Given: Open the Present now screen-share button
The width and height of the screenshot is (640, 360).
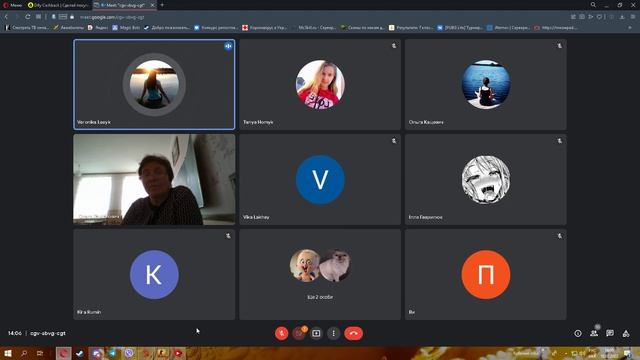Looking at the screenshot, I should coord(316,333).
